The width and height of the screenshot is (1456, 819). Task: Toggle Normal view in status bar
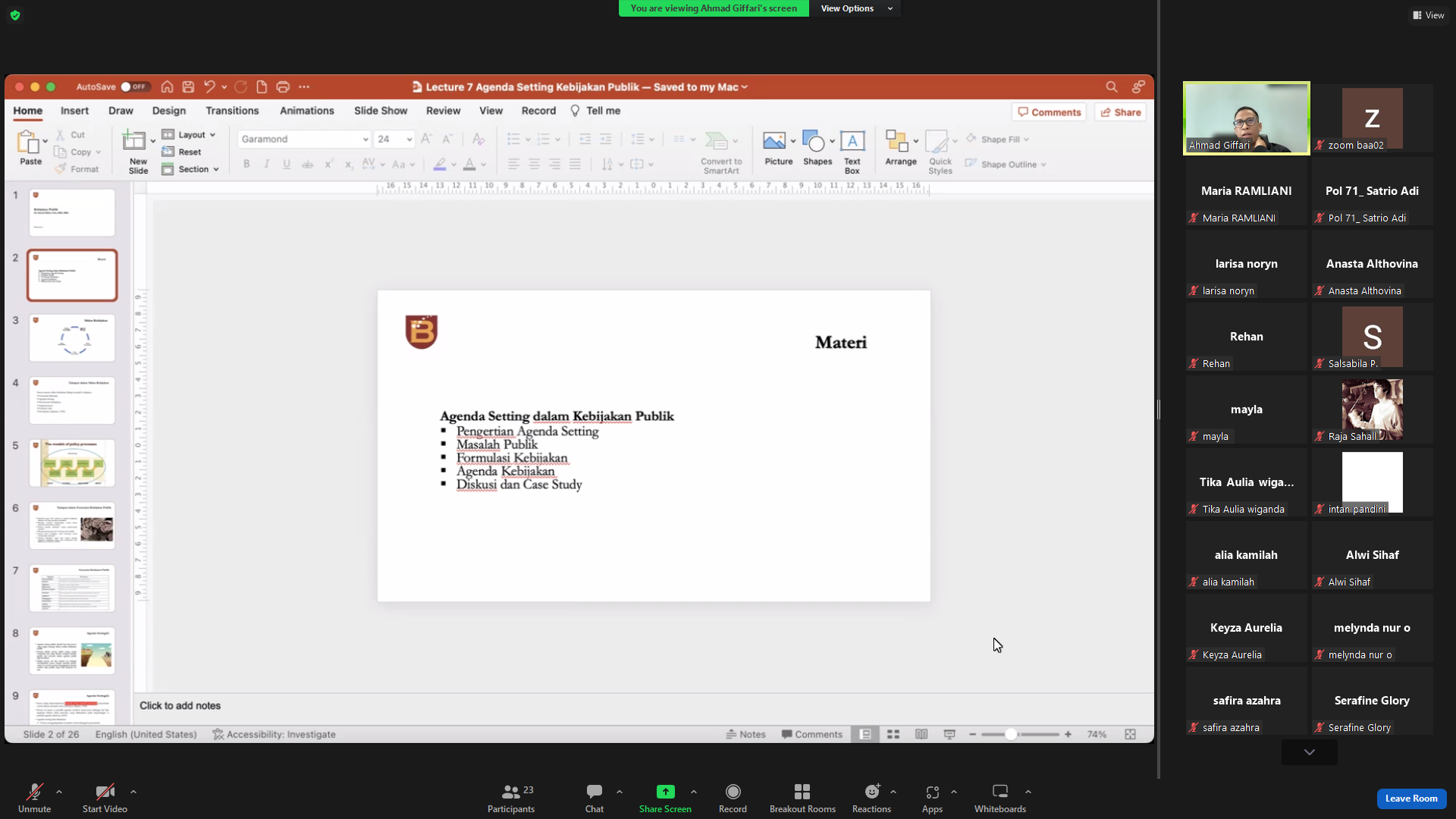click(865, 734)
